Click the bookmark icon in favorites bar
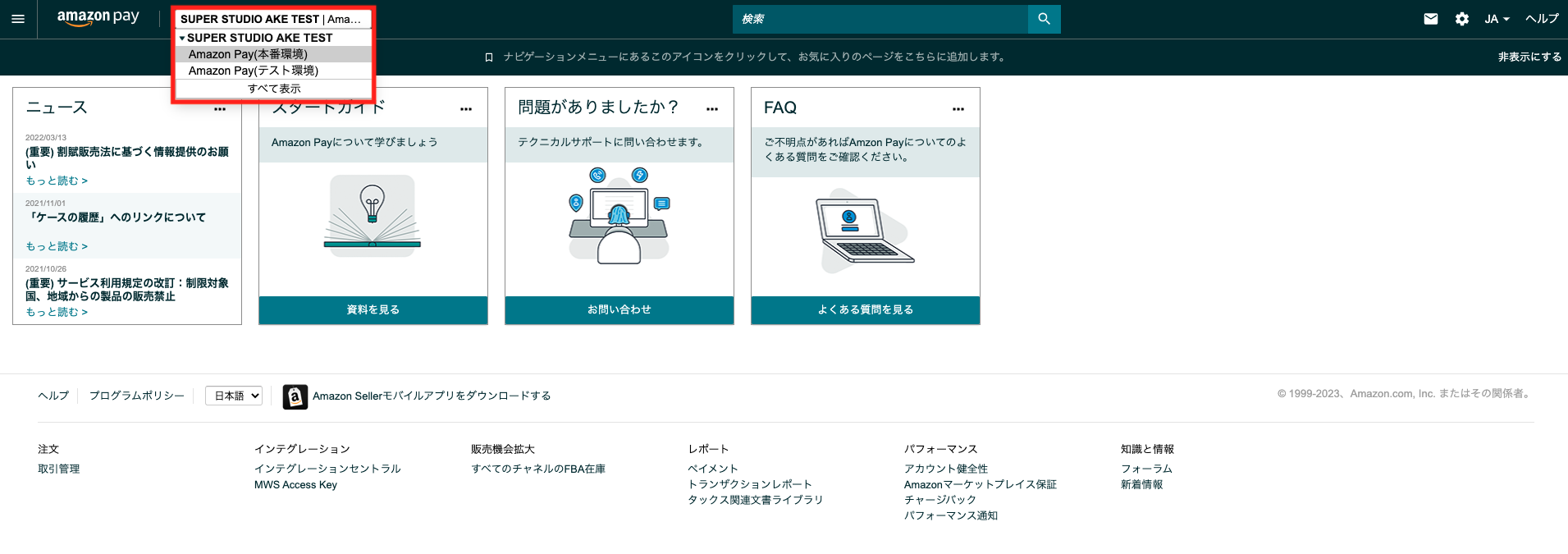This screenshot has height=554, width=1568. click(x=489, y=57)
